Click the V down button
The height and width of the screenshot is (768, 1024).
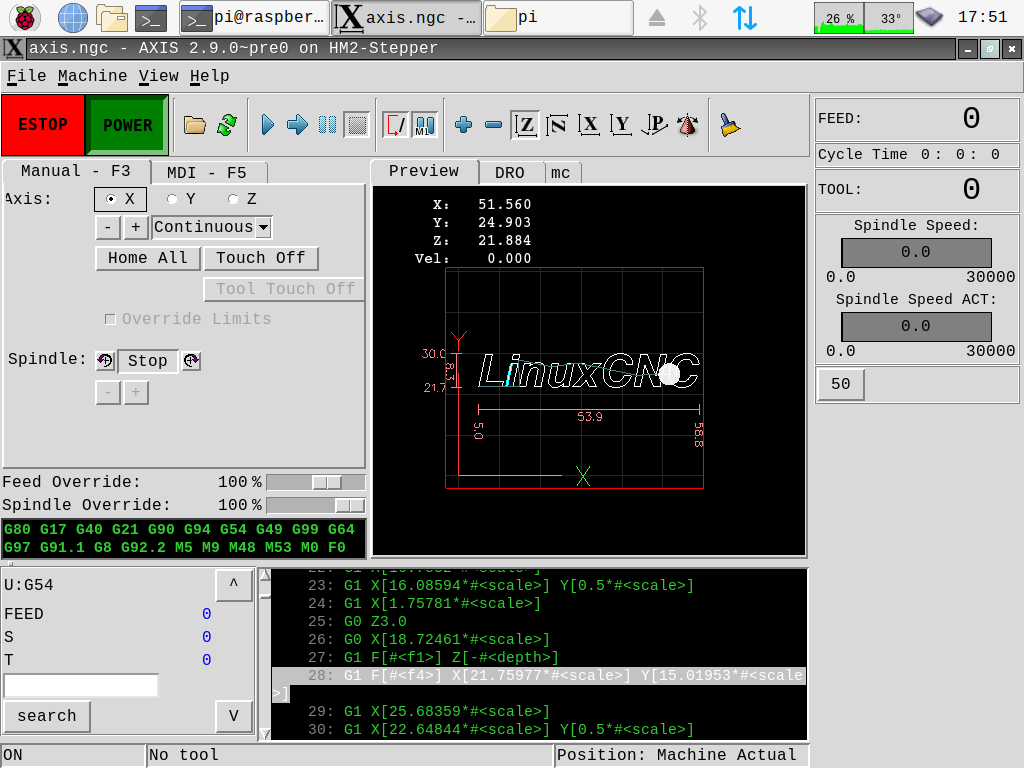pyautogui.click(x=234, y=716)
